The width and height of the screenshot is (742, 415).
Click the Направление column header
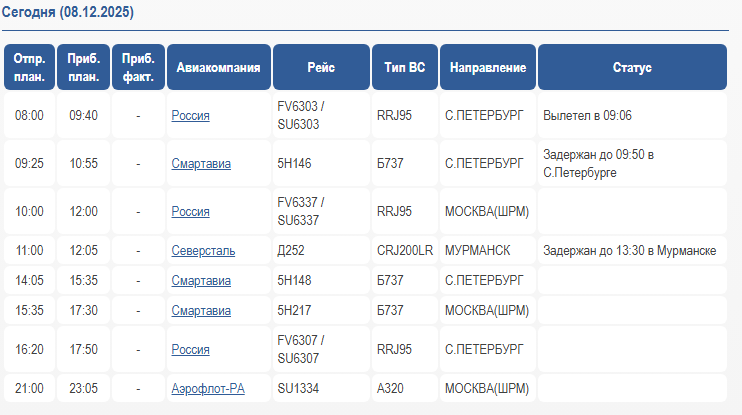click(487, 68)
